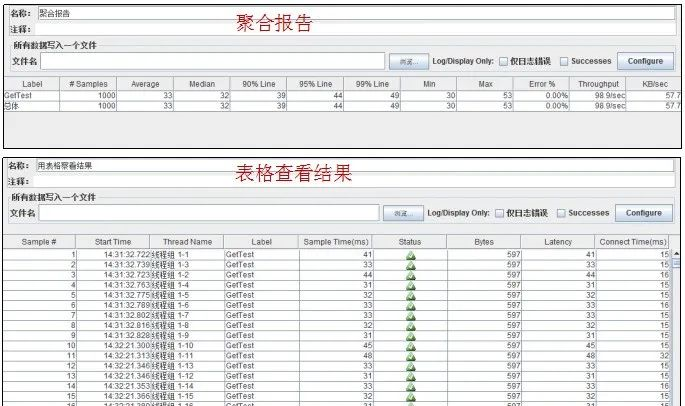Select the green status icon for sample 5
The image size is (685, 406).
(411, 295)
